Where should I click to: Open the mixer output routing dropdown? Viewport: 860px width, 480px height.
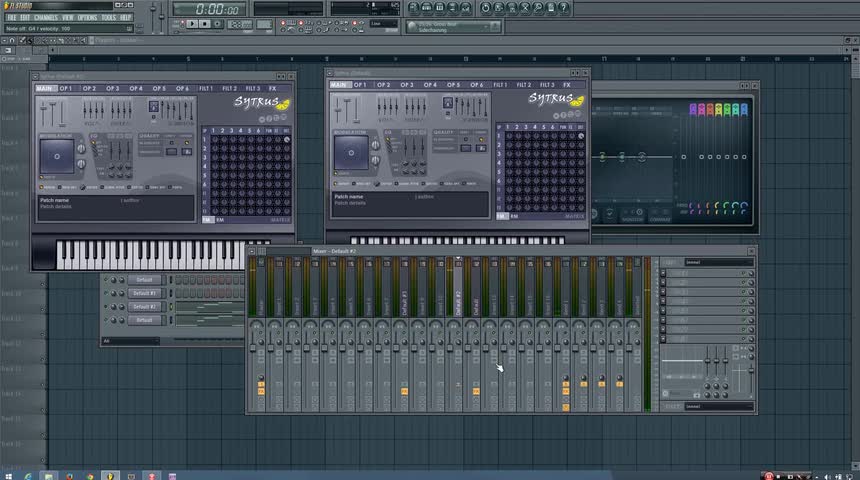pyautogui.click(x=718, y=407)
